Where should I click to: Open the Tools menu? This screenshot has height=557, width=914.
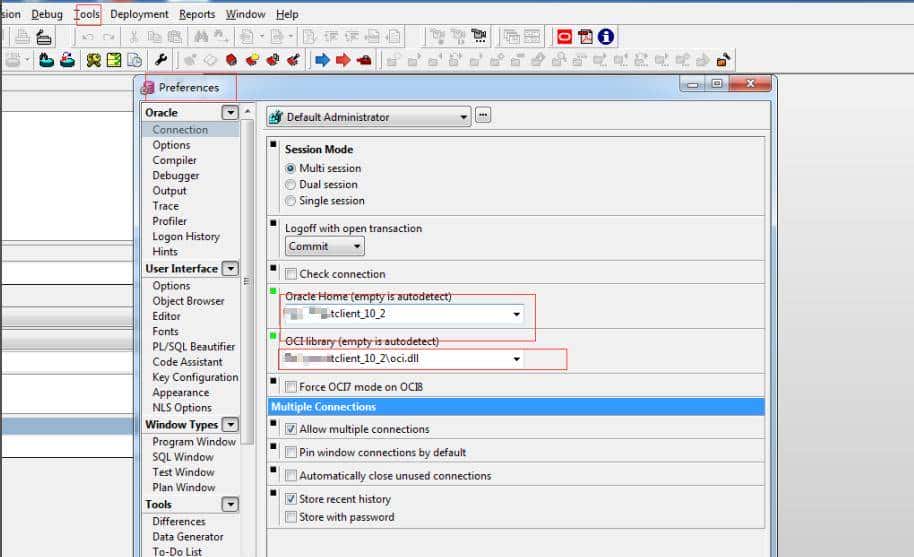click(87, 14)
